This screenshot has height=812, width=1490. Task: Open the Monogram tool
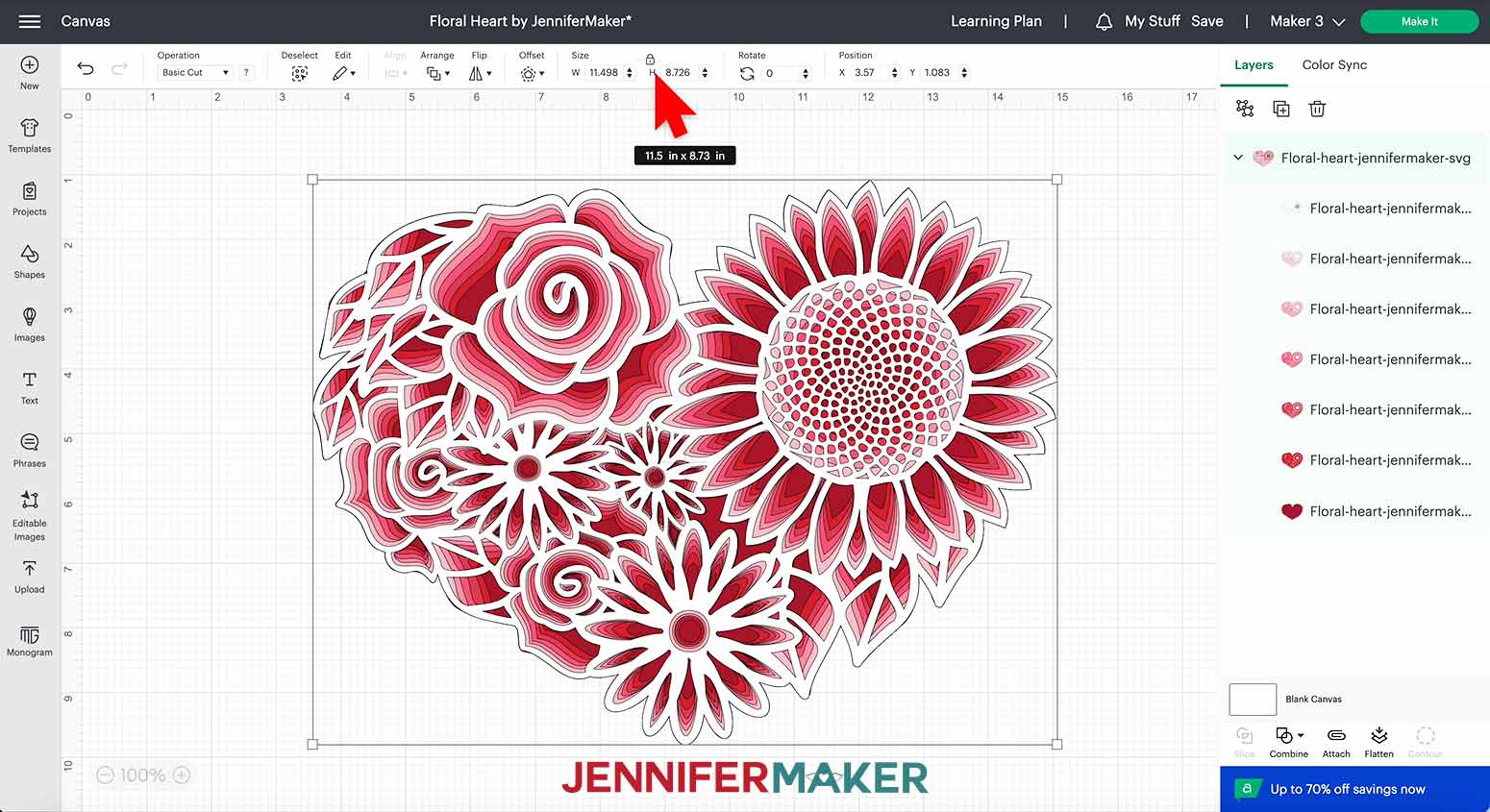pyautogui.click(x=30, y=640)
